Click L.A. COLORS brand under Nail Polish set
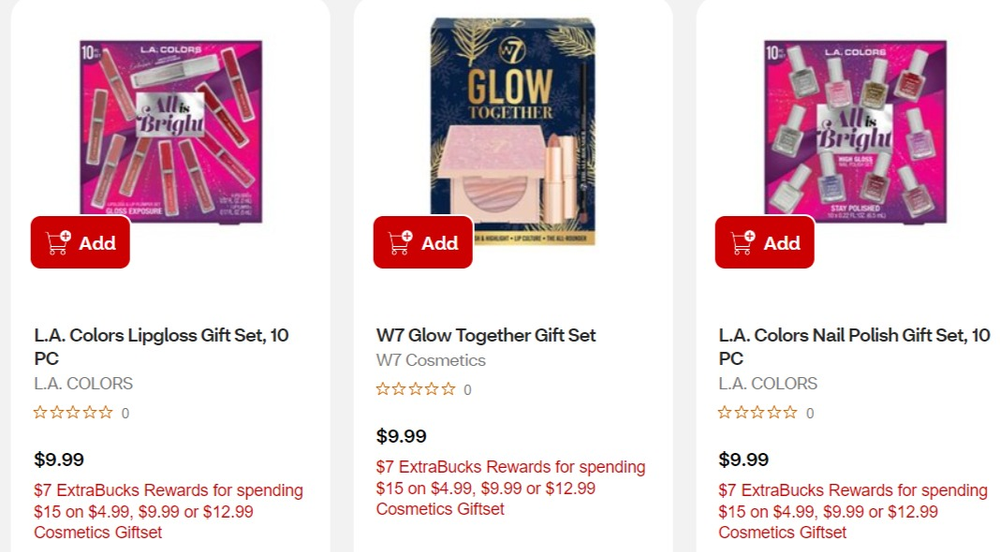 pos(768,383)
